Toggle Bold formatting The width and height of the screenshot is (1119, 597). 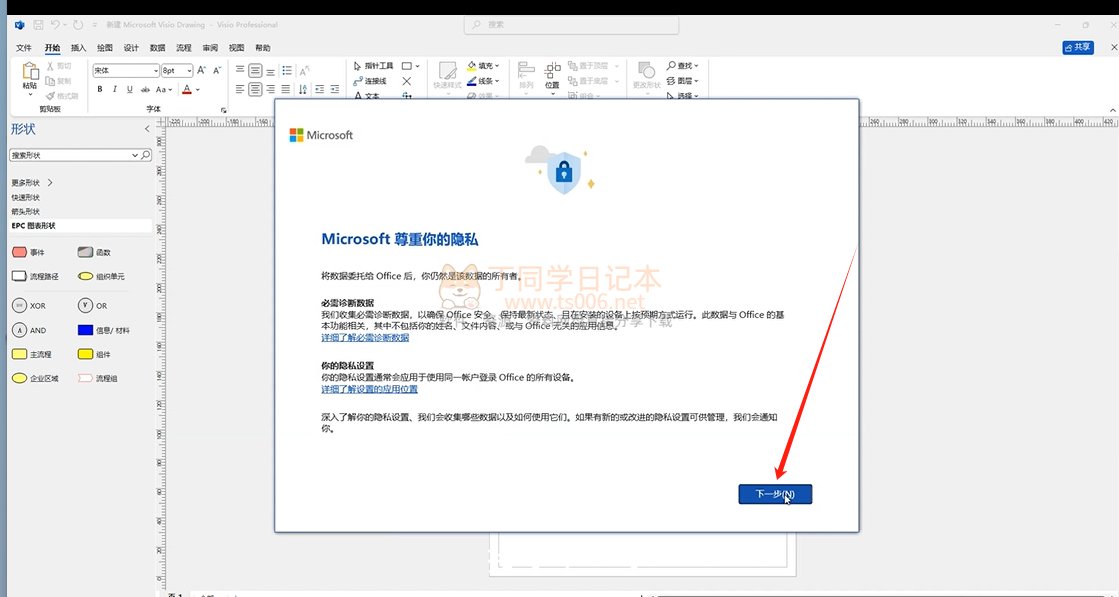point(100,89)
